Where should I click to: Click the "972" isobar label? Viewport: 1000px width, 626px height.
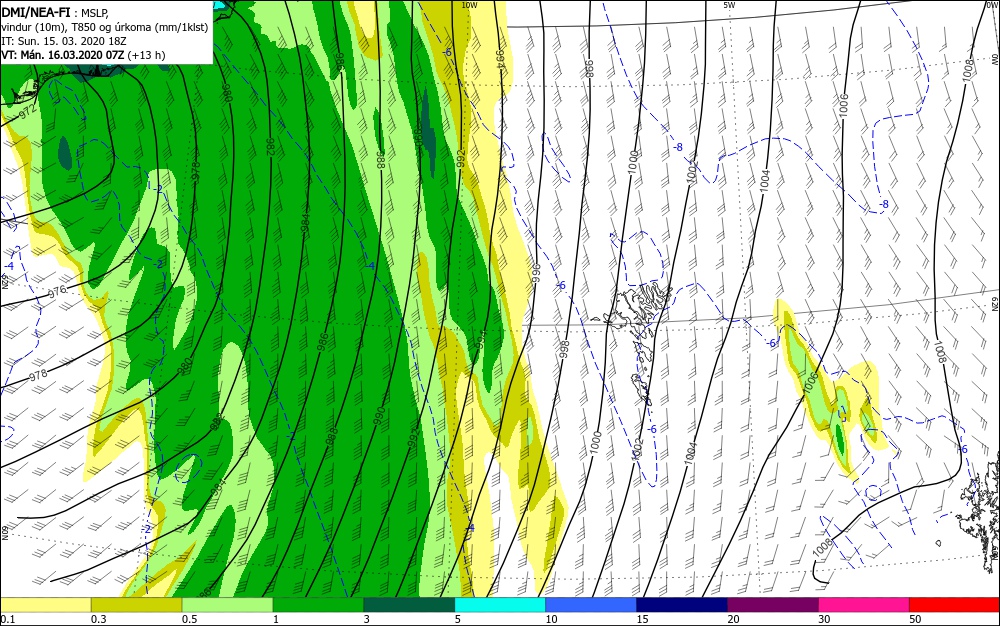[x=27, y=112]
